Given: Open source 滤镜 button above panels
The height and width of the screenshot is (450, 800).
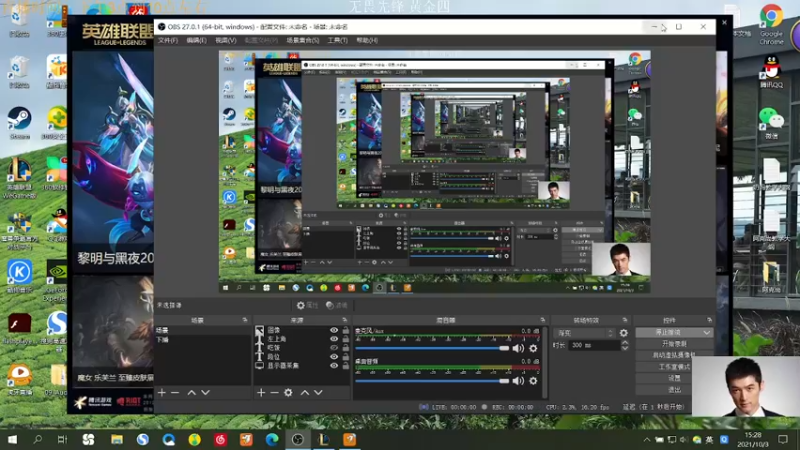Looking at the screenshot, I should 337,305.
